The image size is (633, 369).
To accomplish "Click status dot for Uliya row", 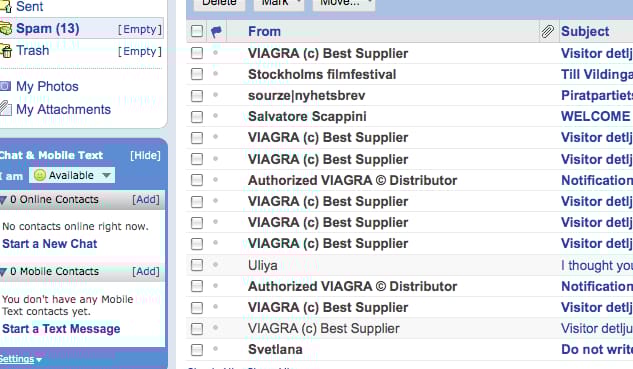I will click(216, 264).
